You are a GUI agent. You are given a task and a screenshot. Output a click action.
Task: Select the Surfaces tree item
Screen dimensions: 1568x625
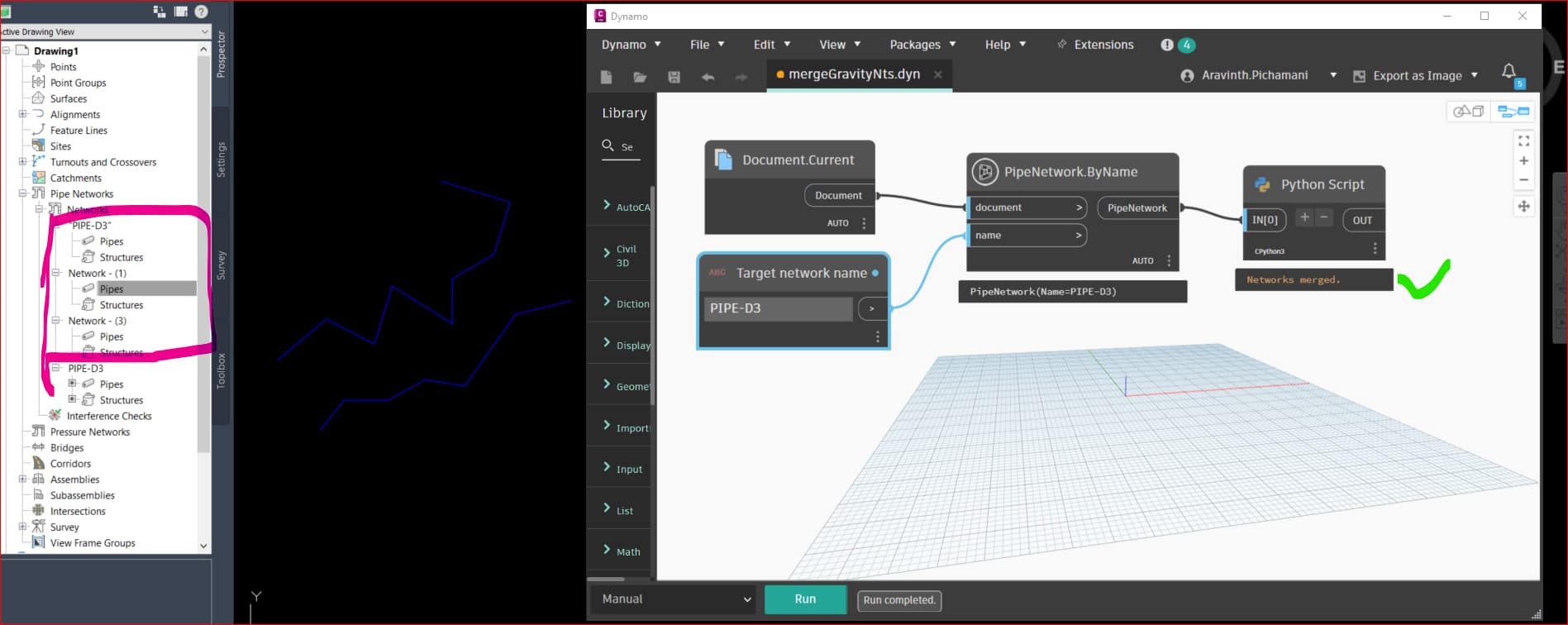(69, 98)
